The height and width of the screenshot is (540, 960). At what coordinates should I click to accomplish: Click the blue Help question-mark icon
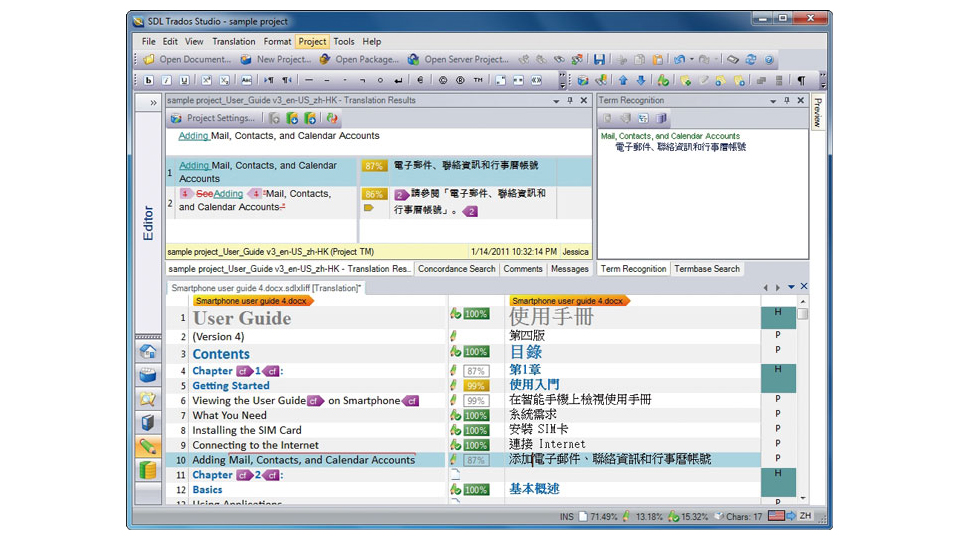pos(769,60)
